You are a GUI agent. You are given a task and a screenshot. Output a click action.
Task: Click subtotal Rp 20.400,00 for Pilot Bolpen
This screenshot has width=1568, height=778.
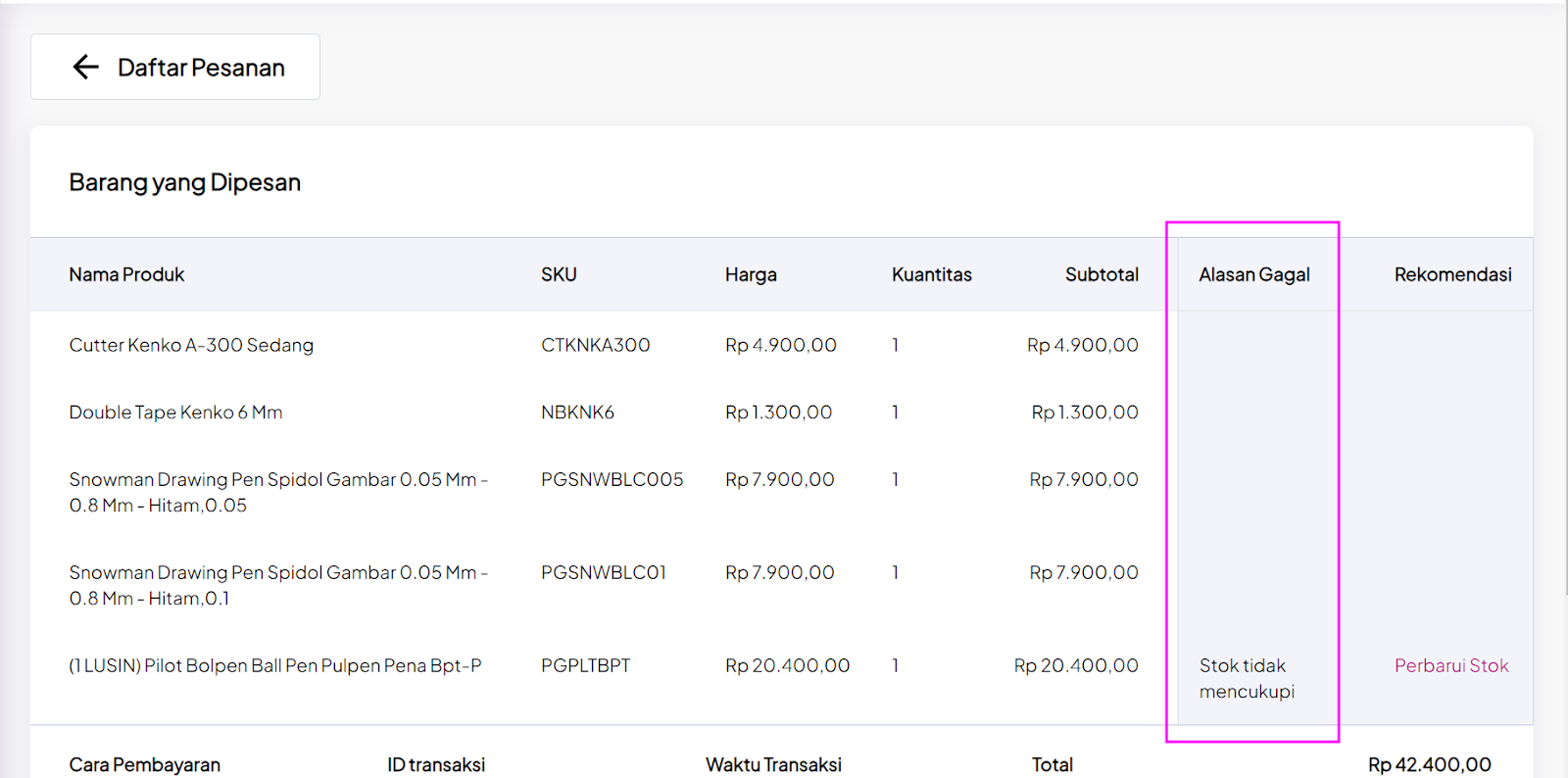coord(1076,665)
